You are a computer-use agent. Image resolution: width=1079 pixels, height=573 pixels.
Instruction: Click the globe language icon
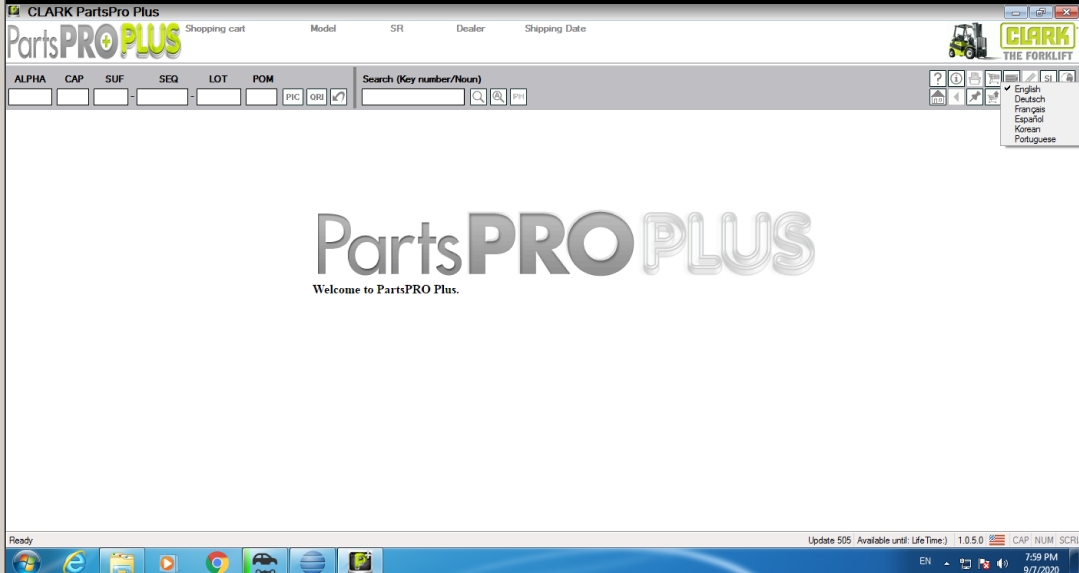click(x=1067, y=78)
